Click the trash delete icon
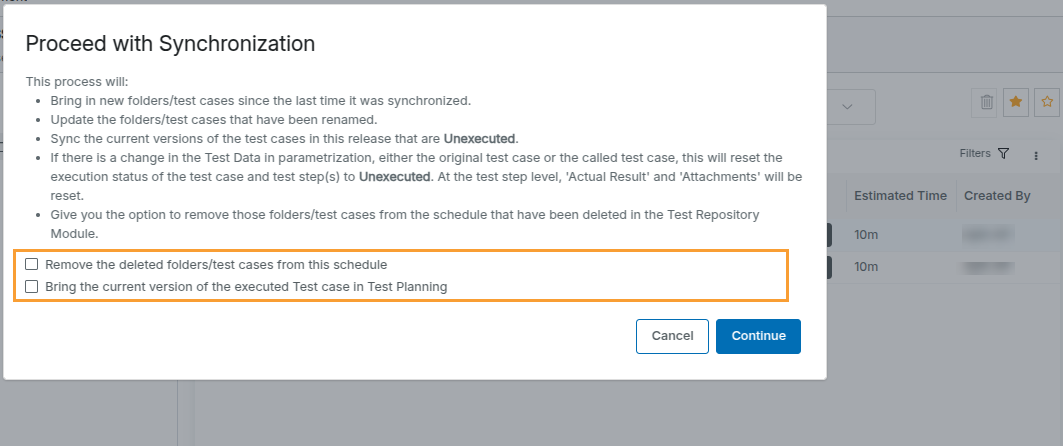This screenshot has width=1063, height=446. click(986, 102)
